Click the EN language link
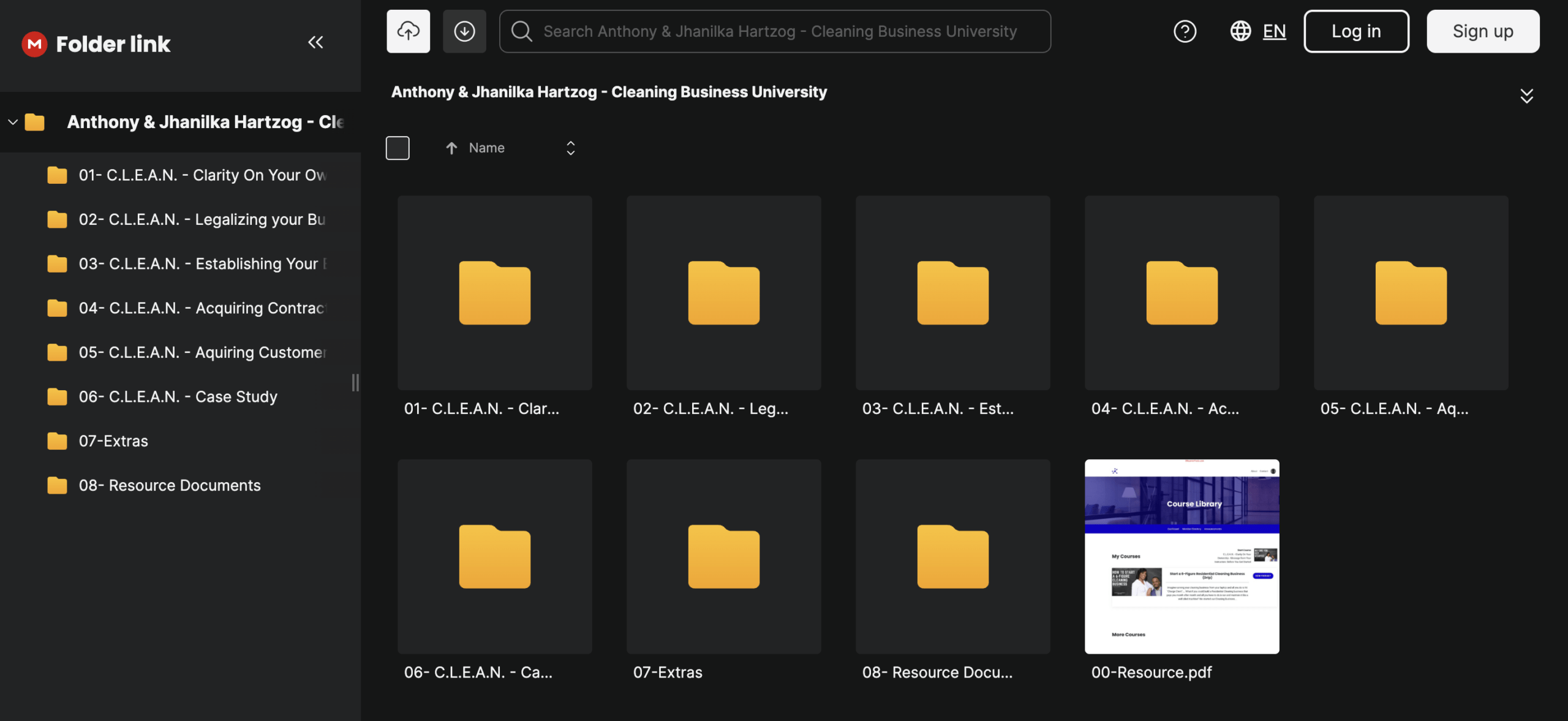Viewport: 1568px width, 721px height. point(1274,31)
